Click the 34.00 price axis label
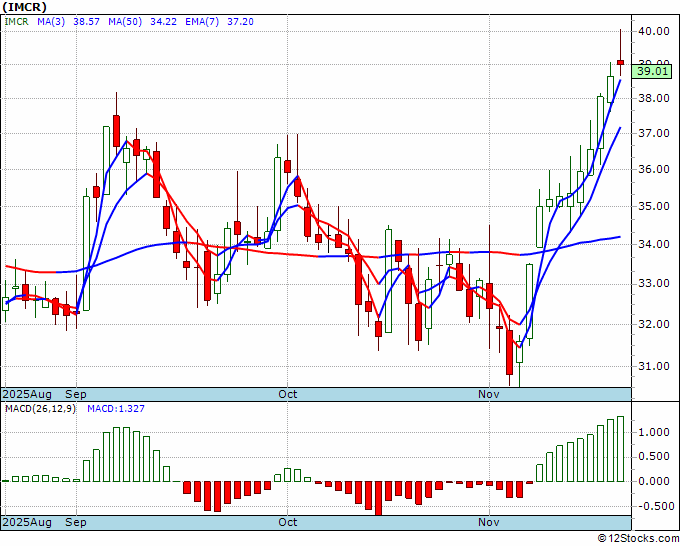This screenshot has height=546, width=680. (654, 245)
